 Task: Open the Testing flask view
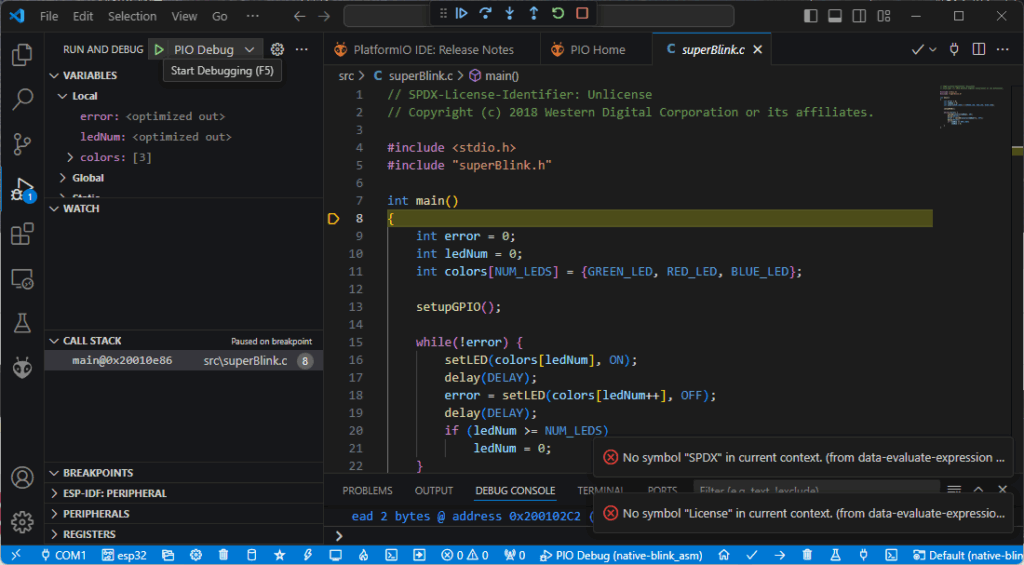tap(22, 323)
